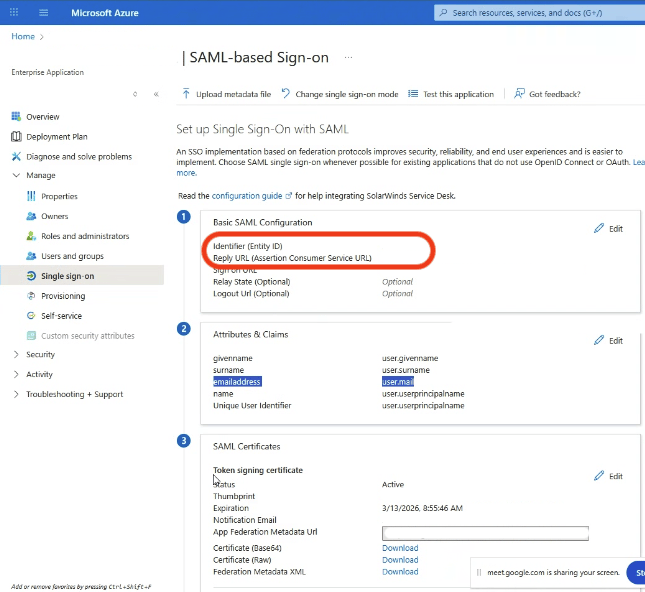Download the Federation Metadata XML
The image size is (645, 592).
coord(400,572)
